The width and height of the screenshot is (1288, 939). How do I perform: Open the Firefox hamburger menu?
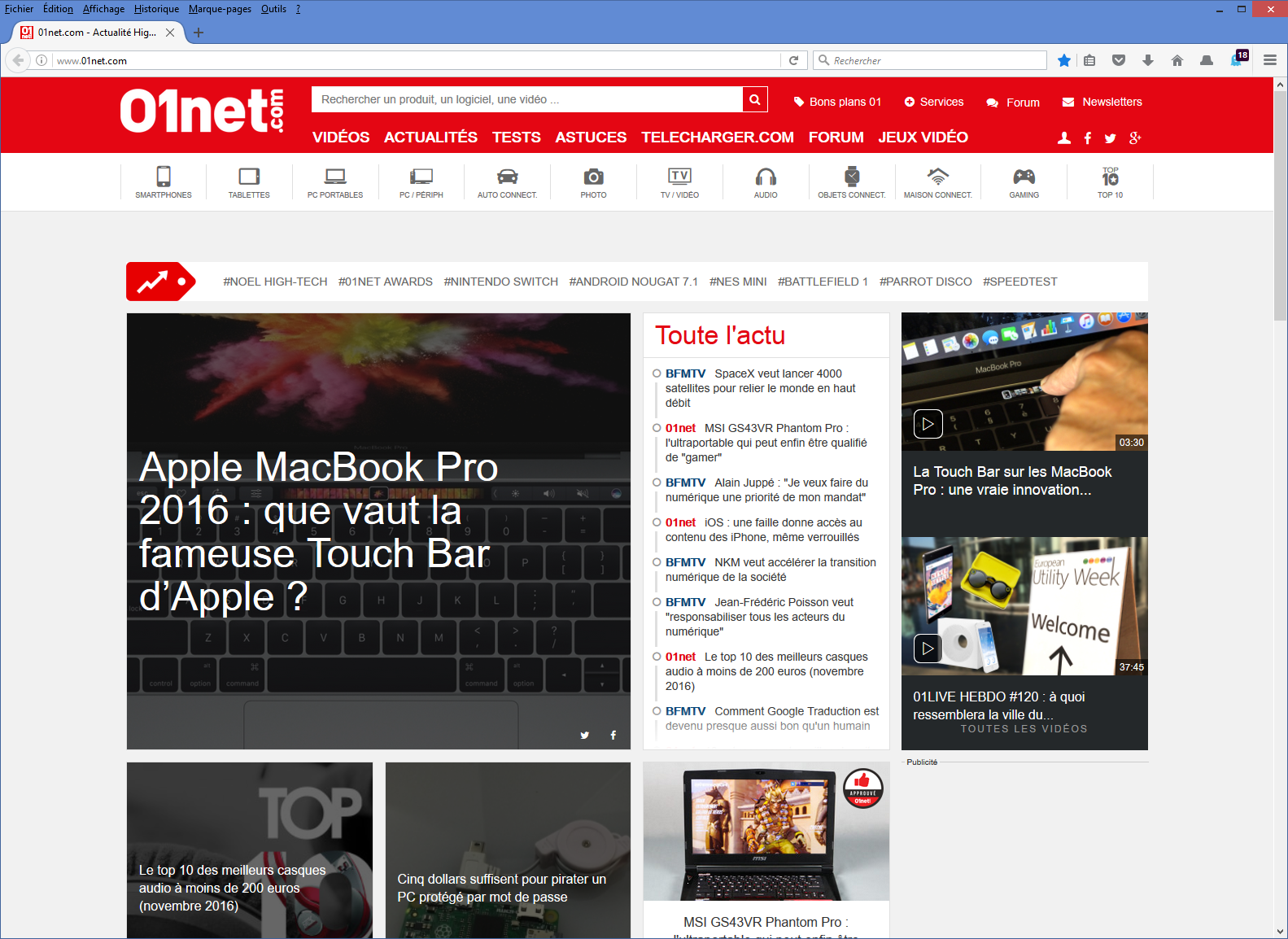[x=1269, y=60]
